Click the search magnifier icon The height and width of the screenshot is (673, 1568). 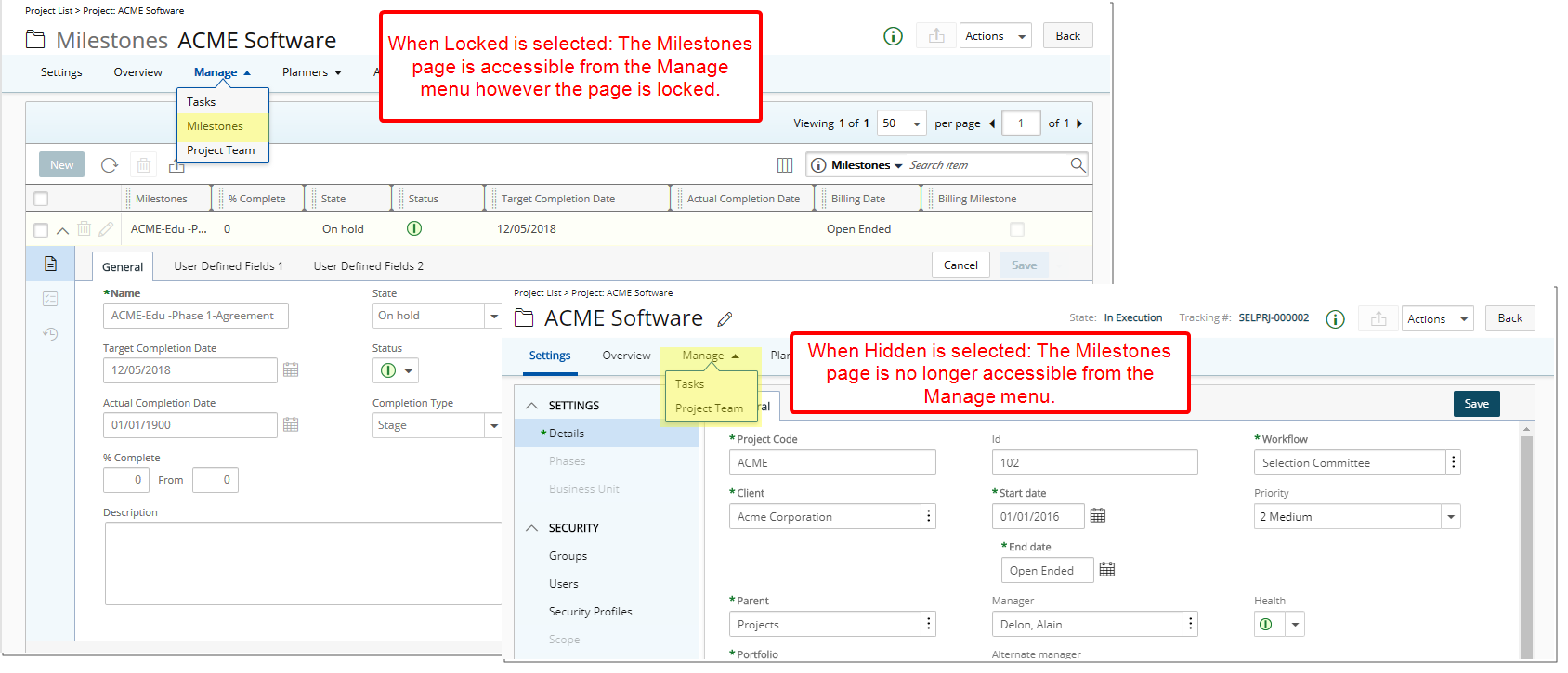point(1078,164)
